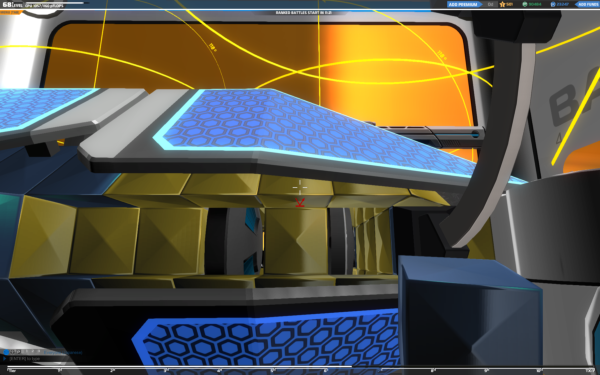
Task: Click the Add Premium button
Action: click(x=463, y=4)
